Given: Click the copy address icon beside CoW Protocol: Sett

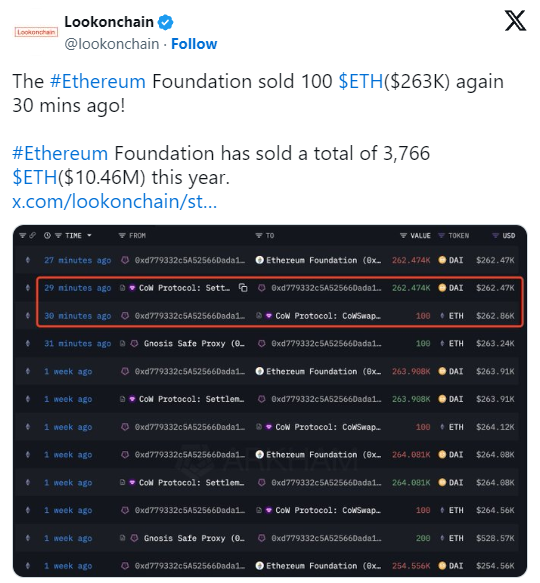Looking at the screenshot, I should tap(243, 288).
